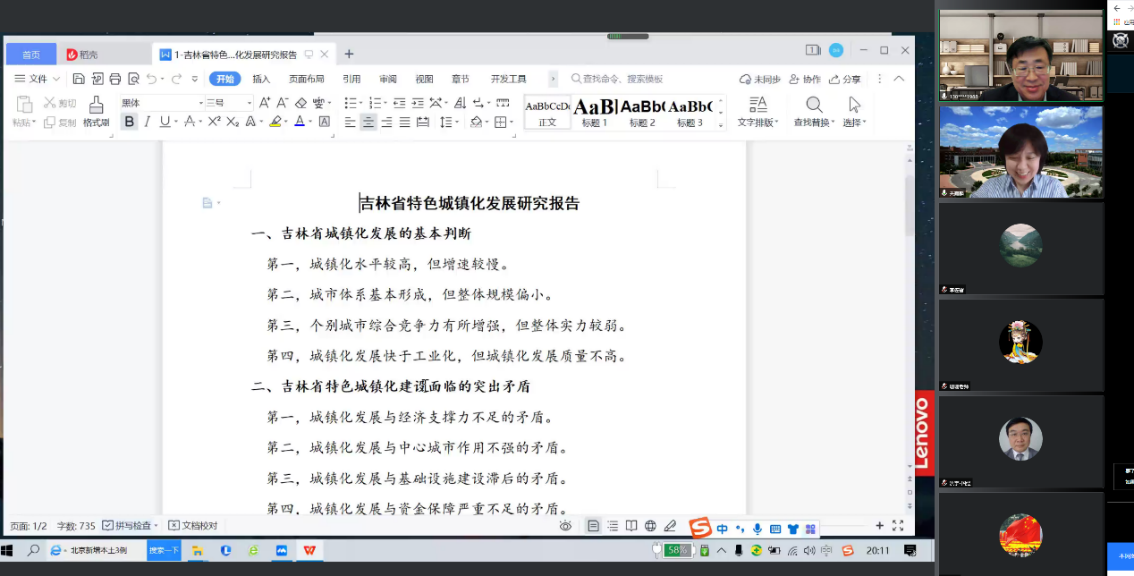Click the Format Painter (格式刷) tool

pos(96,110)
